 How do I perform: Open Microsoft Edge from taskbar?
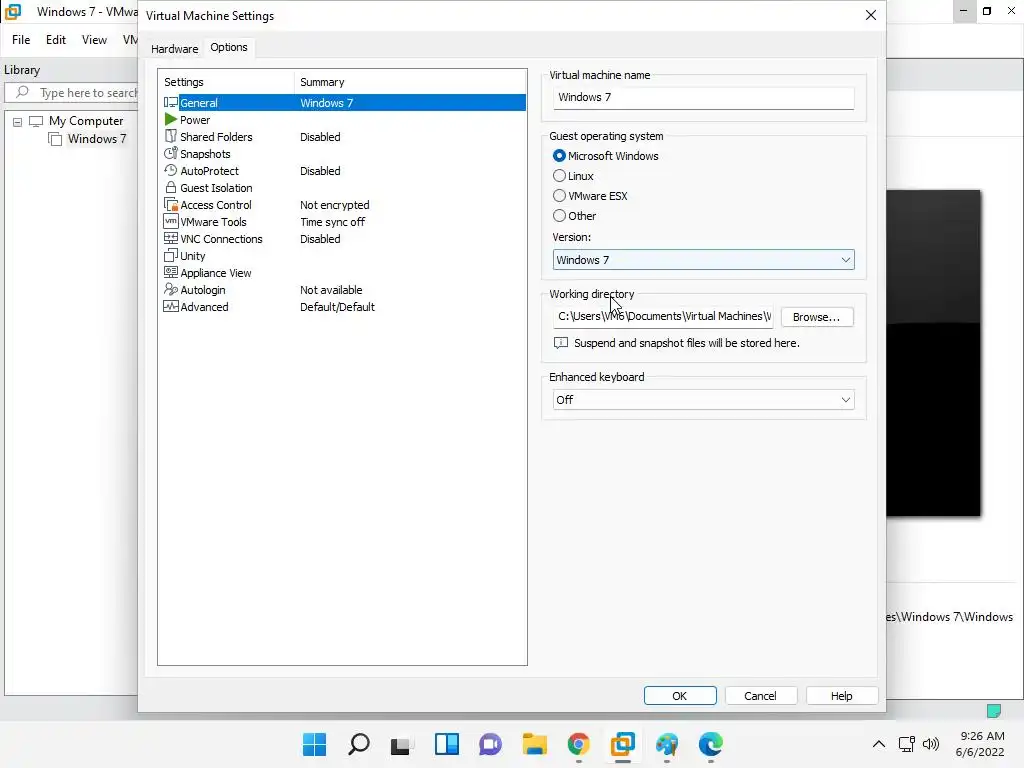click(x=711, y=744)
